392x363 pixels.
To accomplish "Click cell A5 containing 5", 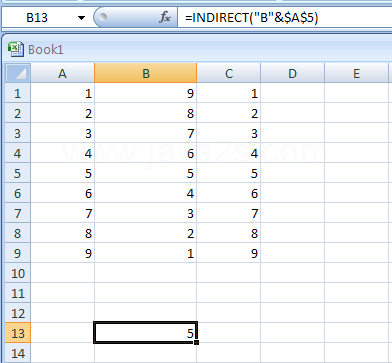I will click(63, 173).
